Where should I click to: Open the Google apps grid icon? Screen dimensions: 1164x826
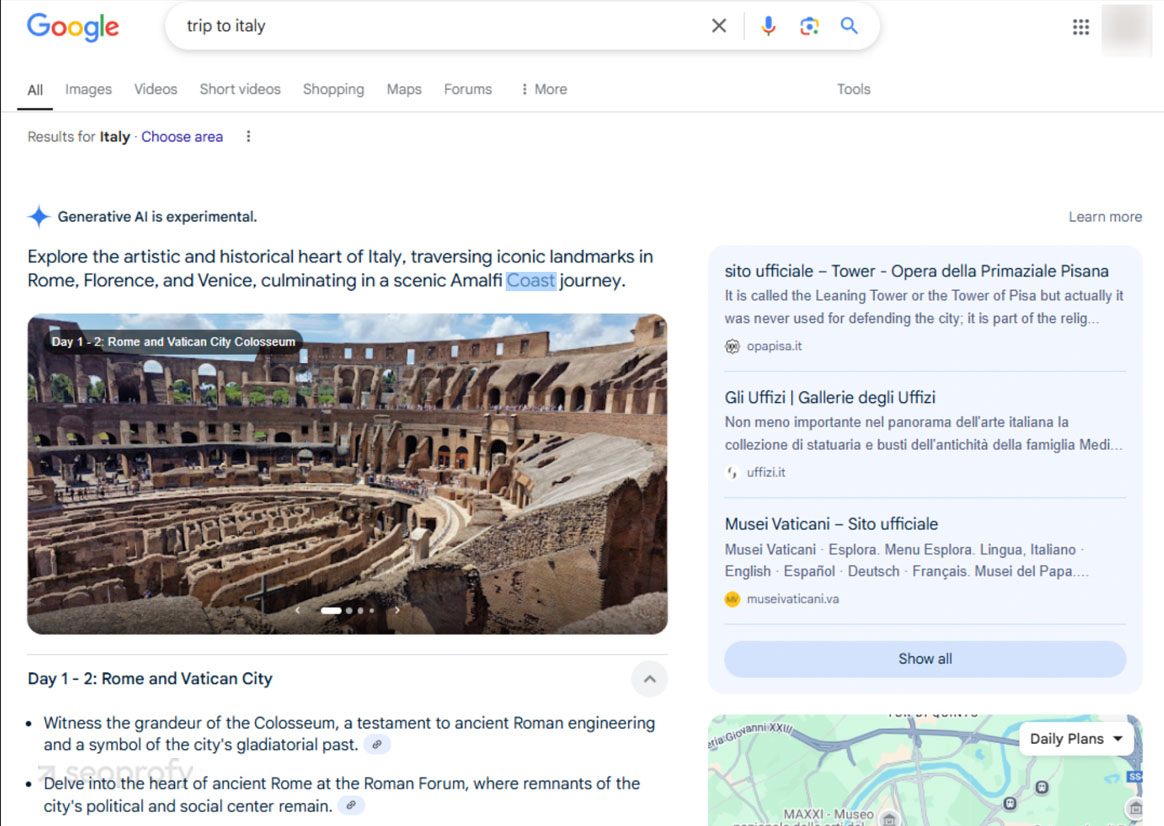[1081, 27]
